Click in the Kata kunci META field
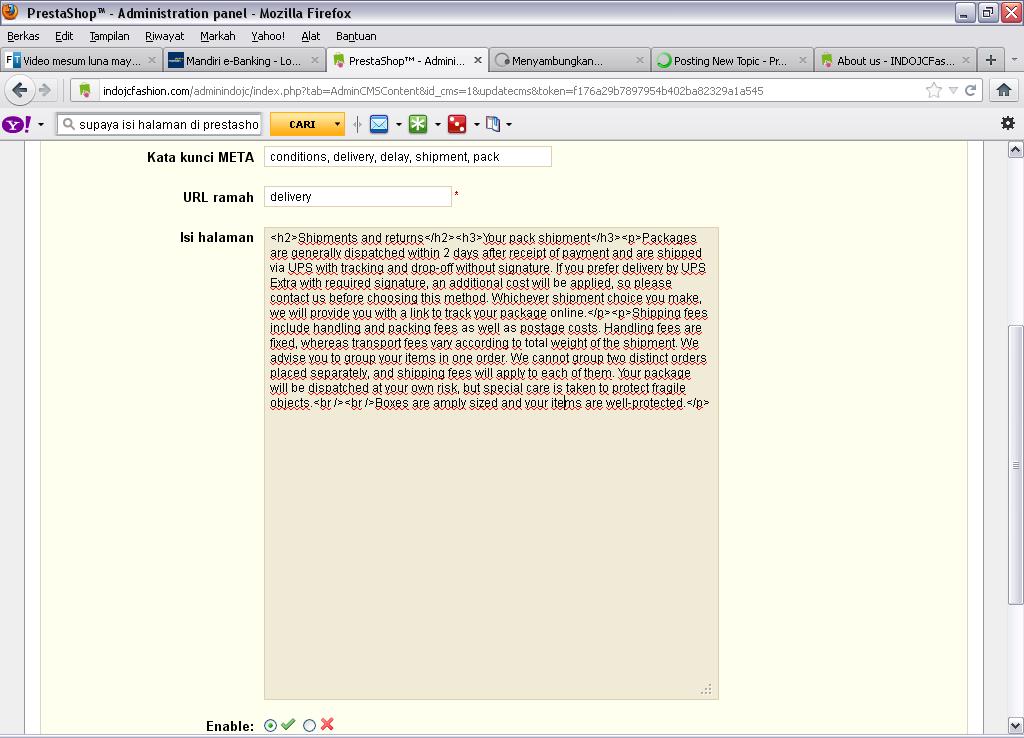 pos(408,157)
